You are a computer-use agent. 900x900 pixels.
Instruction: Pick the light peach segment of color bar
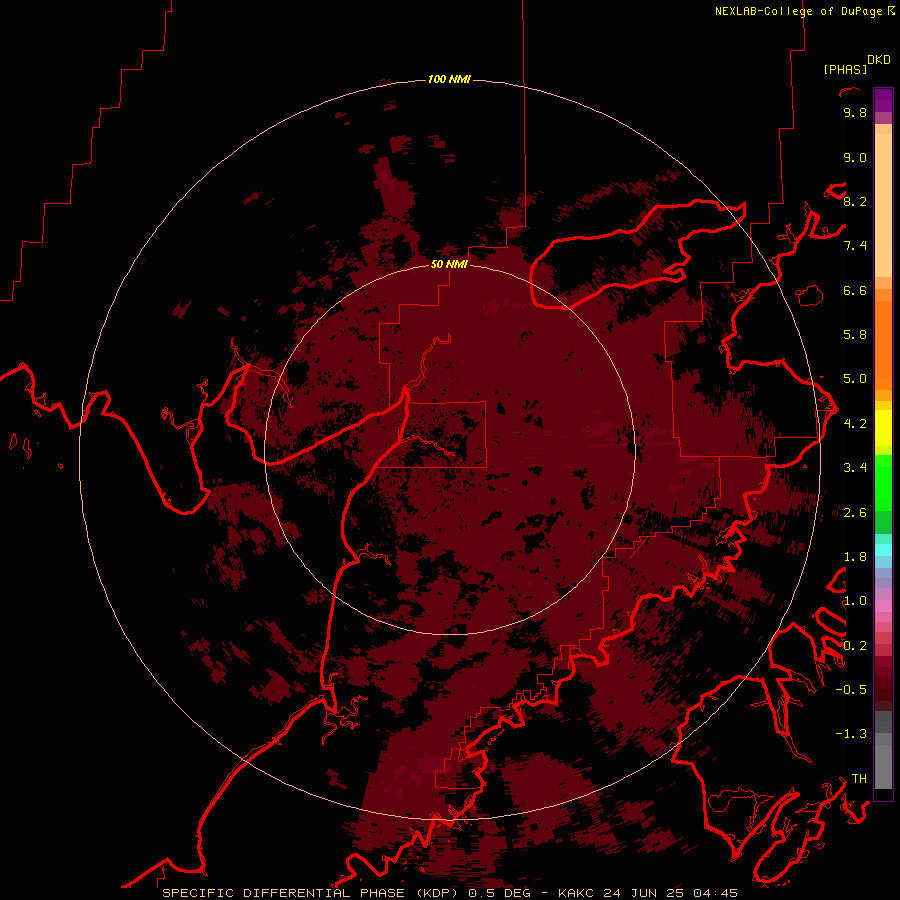click(x=883, y=204)
